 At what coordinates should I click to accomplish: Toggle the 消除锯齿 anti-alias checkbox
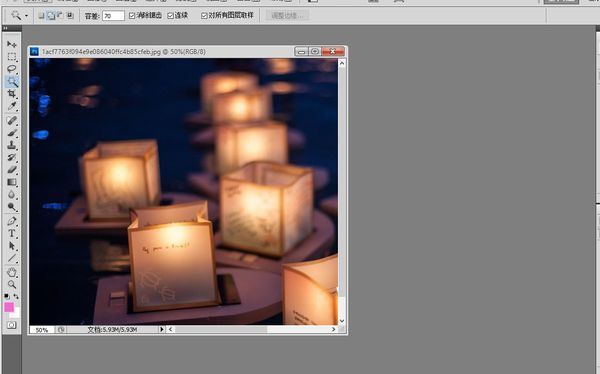click(132, 16)
